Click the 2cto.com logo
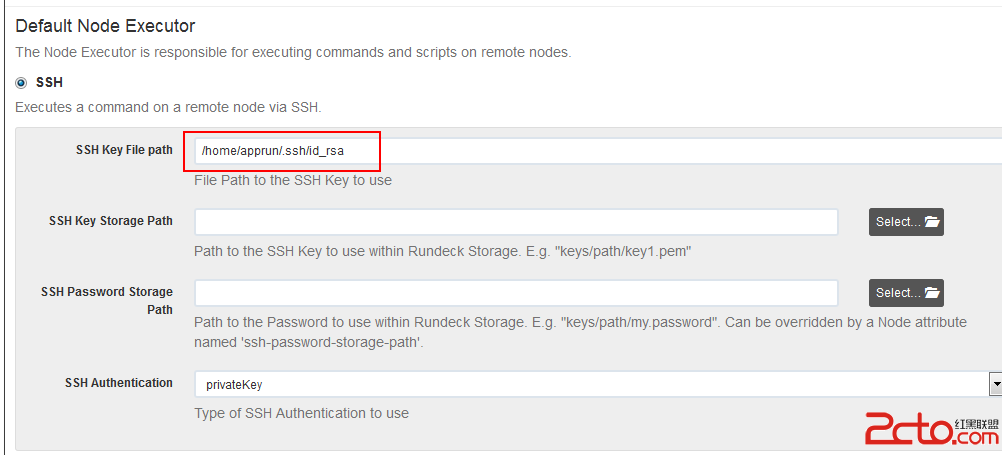This screenshot has height=455, width=1002. point(932,428)
